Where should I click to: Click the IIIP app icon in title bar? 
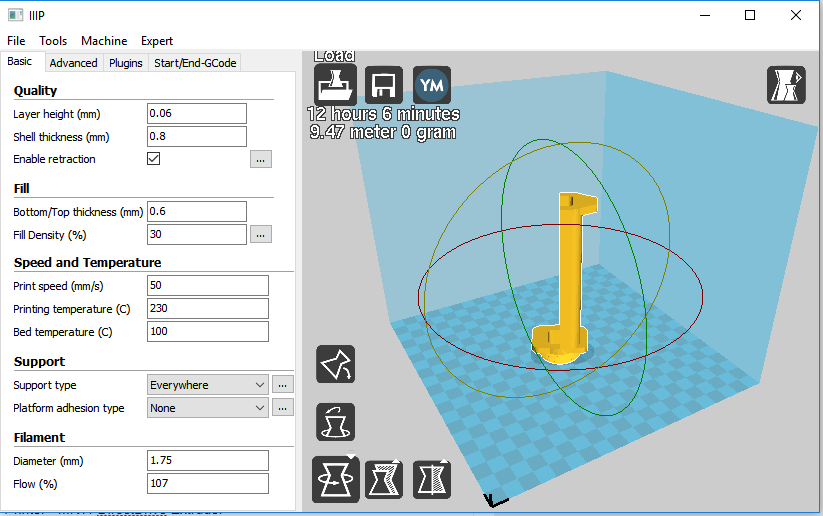(15, 15)
